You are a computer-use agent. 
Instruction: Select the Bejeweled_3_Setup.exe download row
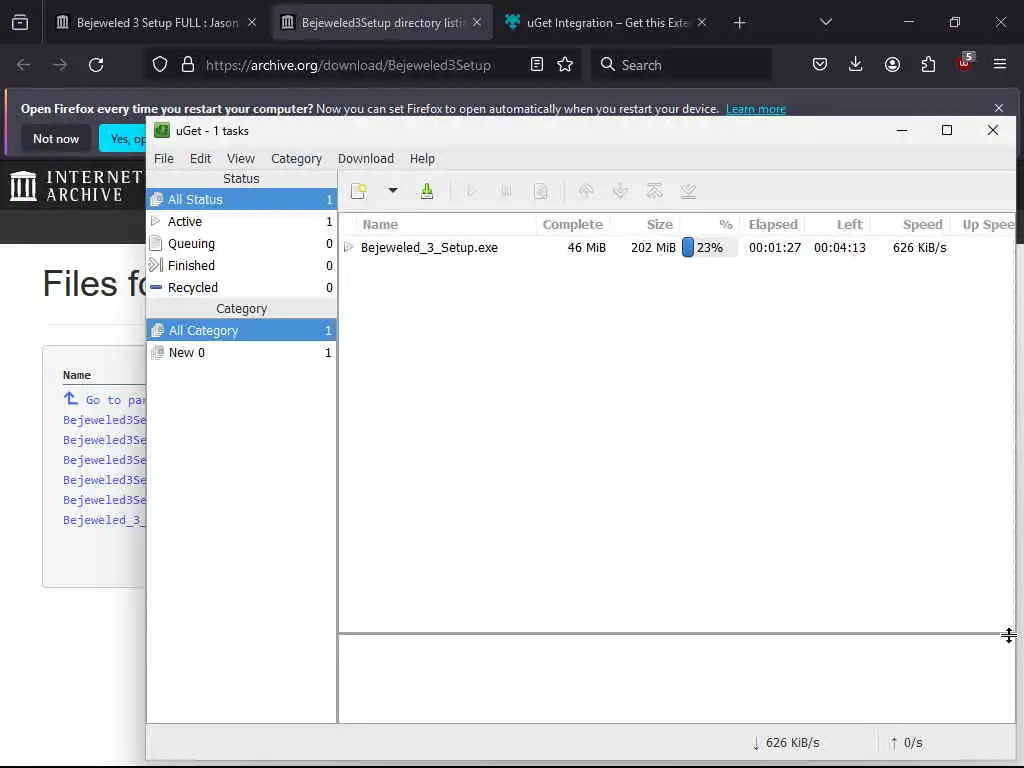[677, 248]
